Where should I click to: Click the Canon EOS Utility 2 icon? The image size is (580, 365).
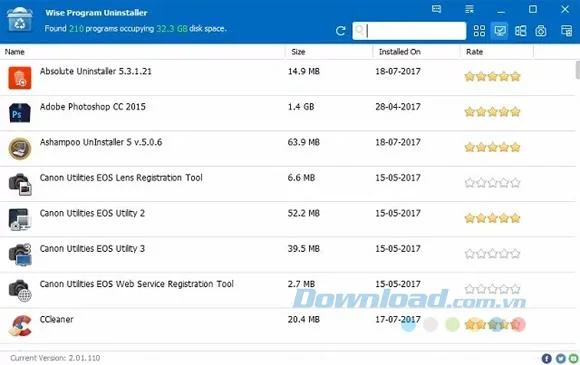[20, 219]
